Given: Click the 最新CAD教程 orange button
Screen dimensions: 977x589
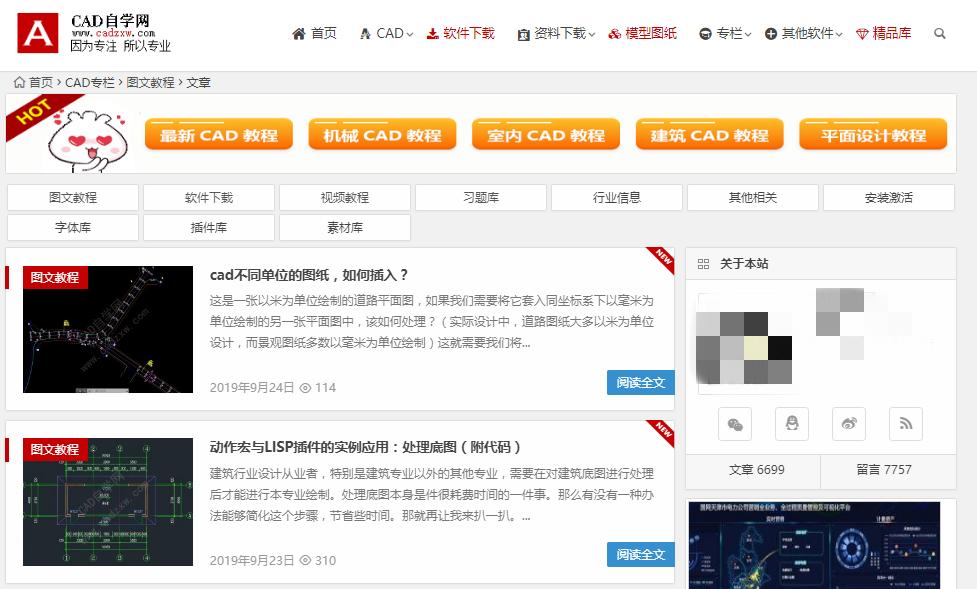Looking at the screenshot, I should tap(217, 133).
